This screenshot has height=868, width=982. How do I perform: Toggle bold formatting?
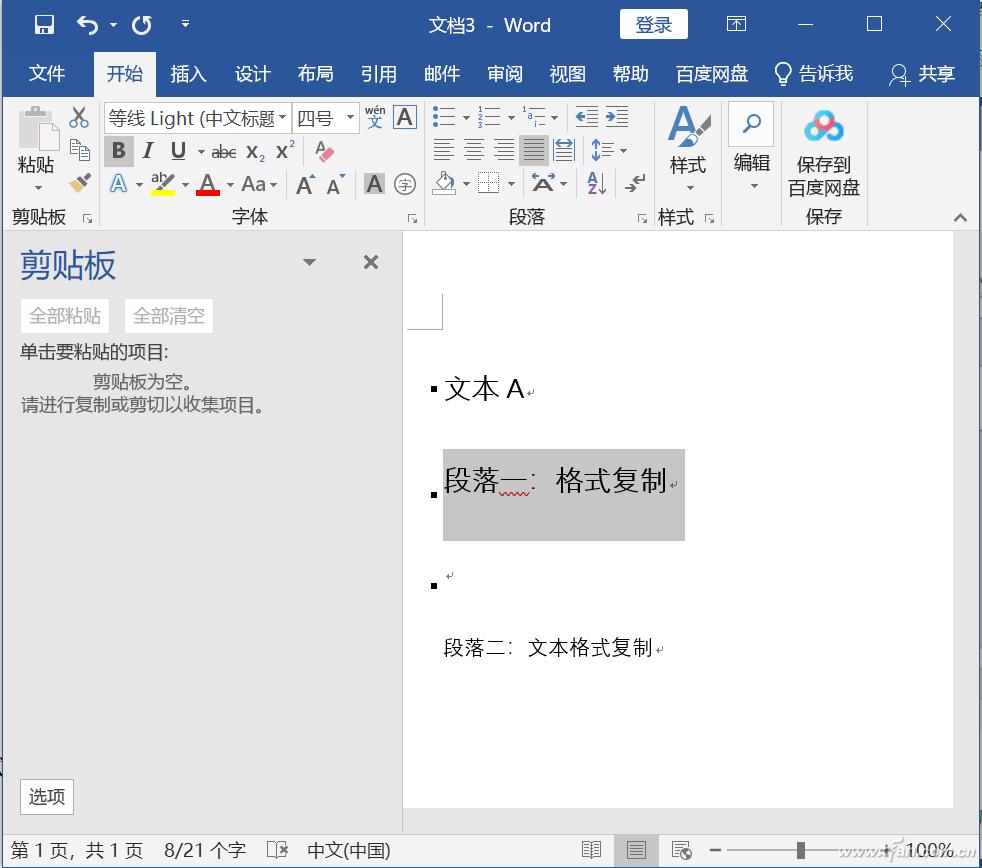118,151
